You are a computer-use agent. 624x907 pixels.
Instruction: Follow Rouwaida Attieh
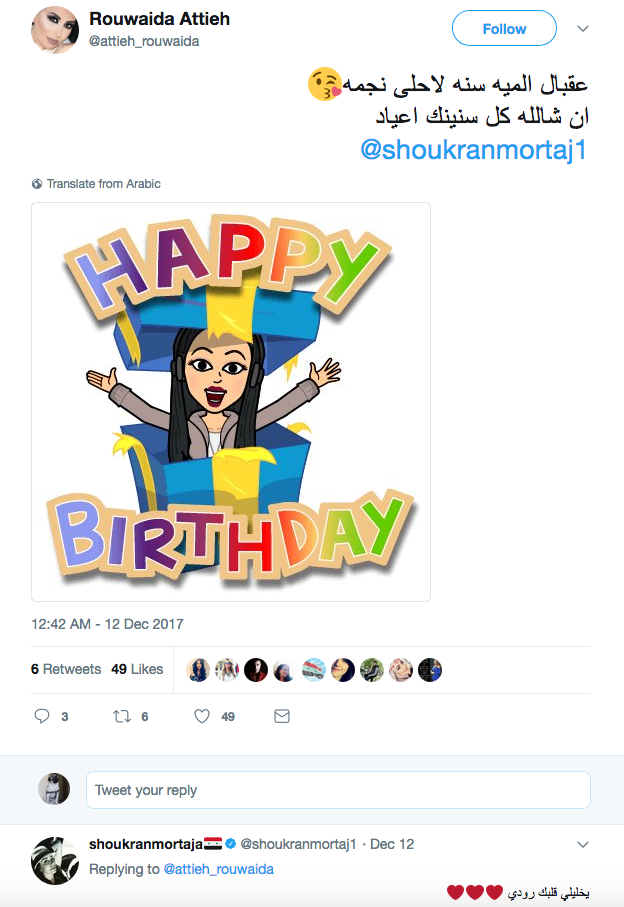[x=504, y=29]
